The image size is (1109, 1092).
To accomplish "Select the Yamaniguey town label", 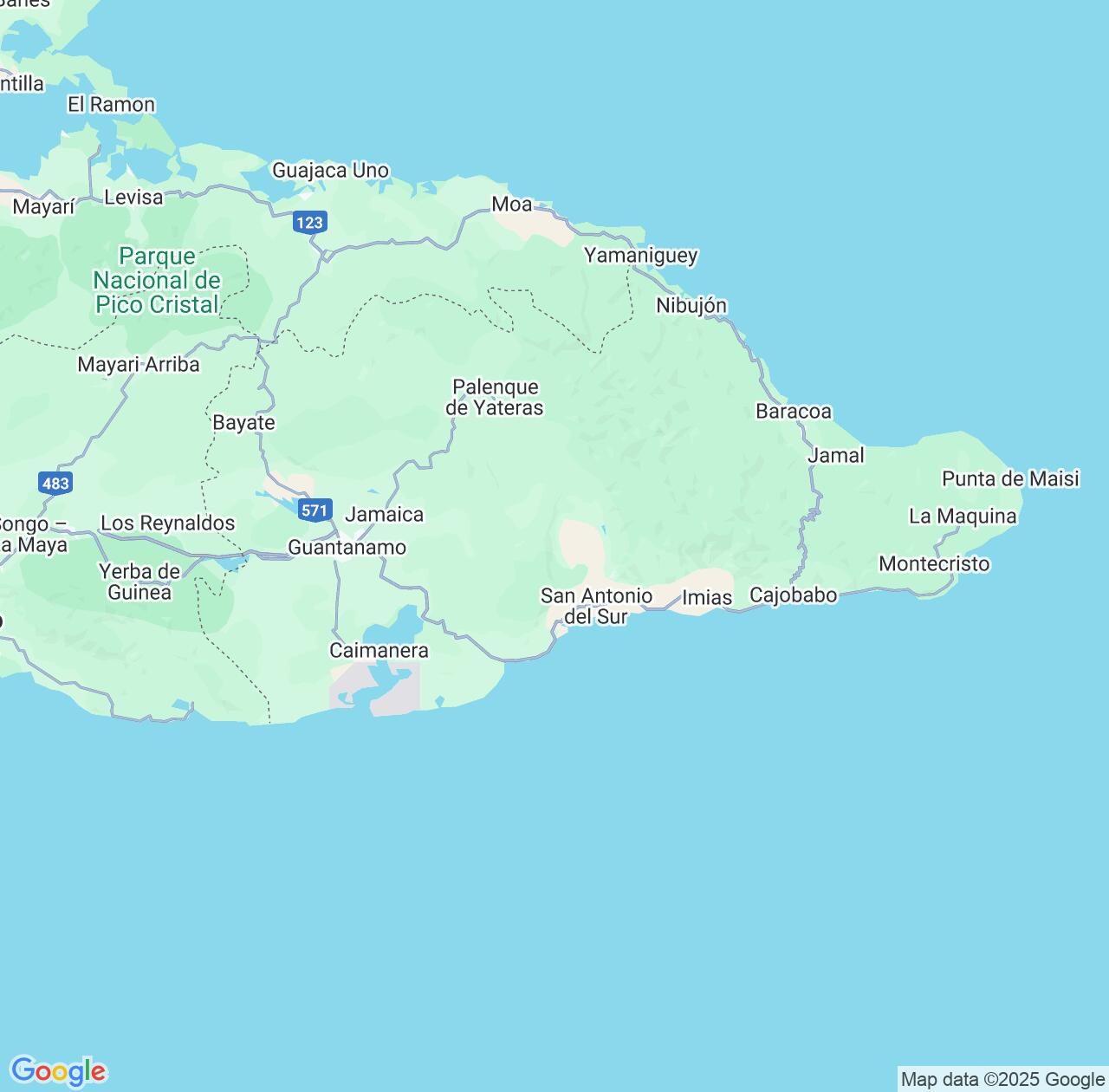I will click(x=640, y=256).
